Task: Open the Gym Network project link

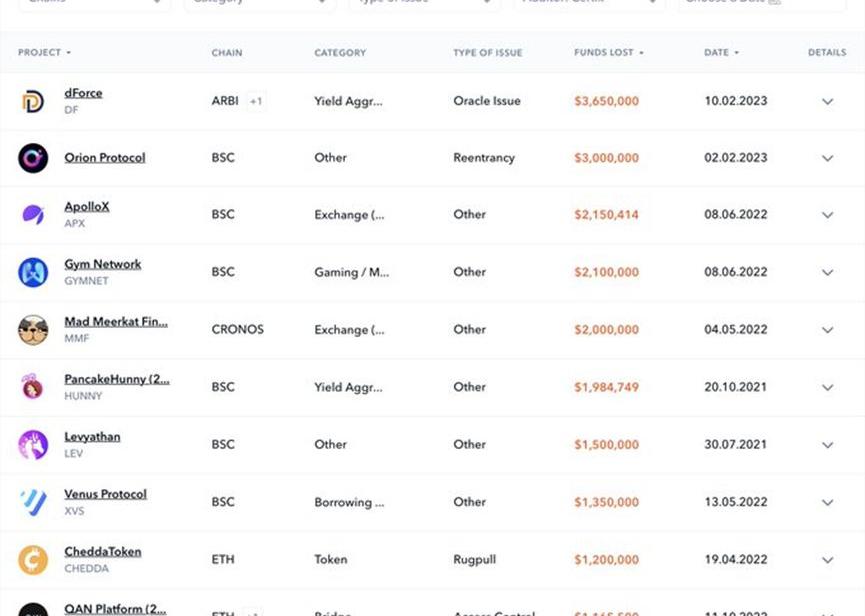Action: 103,264
